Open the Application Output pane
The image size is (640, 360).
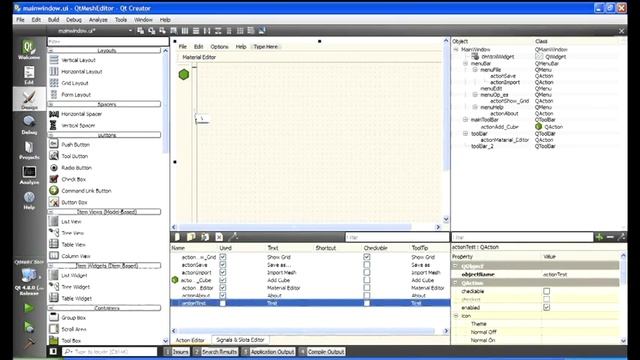coord(269,351)
